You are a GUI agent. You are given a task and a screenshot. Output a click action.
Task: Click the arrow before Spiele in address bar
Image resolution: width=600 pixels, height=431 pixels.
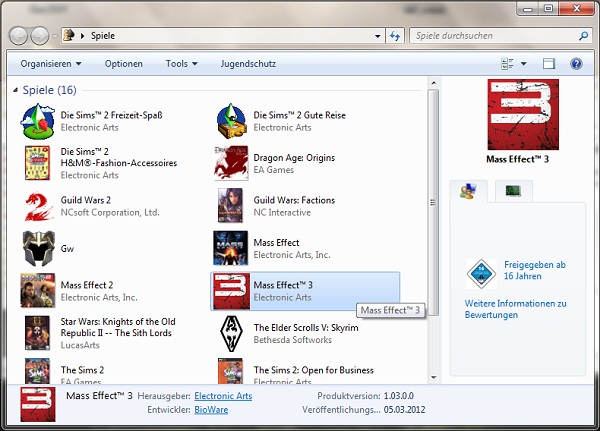[82, 36]
